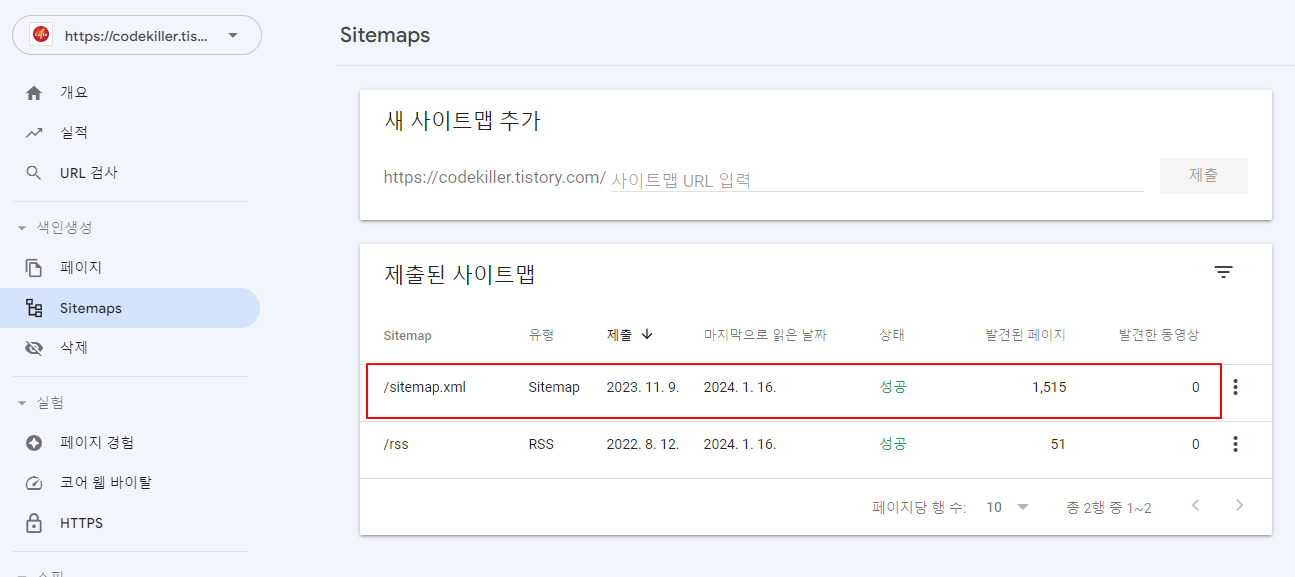Open the three-dot menu for /rss
1295x577 pixels.
click(x=1235, y=444)
